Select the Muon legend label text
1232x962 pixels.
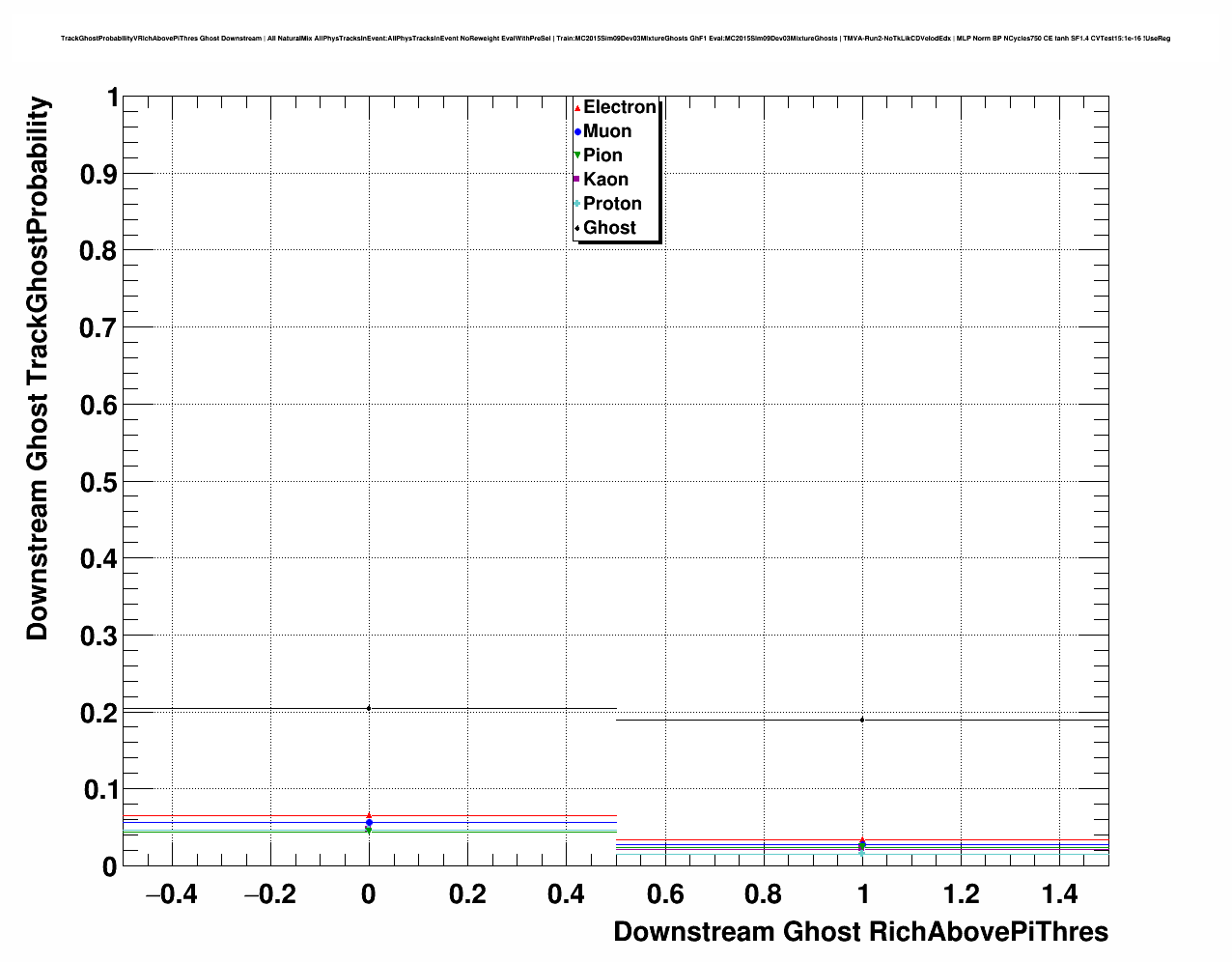(607, 131)
